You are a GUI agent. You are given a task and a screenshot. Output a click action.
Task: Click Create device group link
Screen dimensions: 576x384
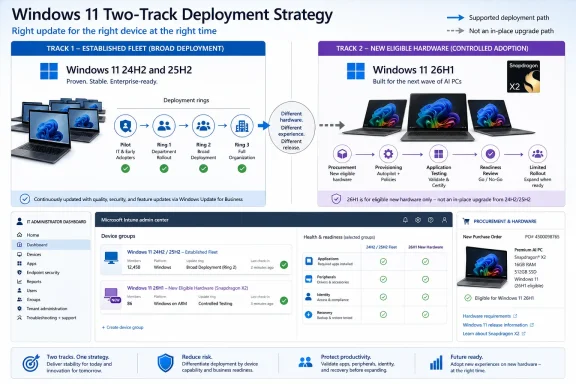[x=123, y=327]
